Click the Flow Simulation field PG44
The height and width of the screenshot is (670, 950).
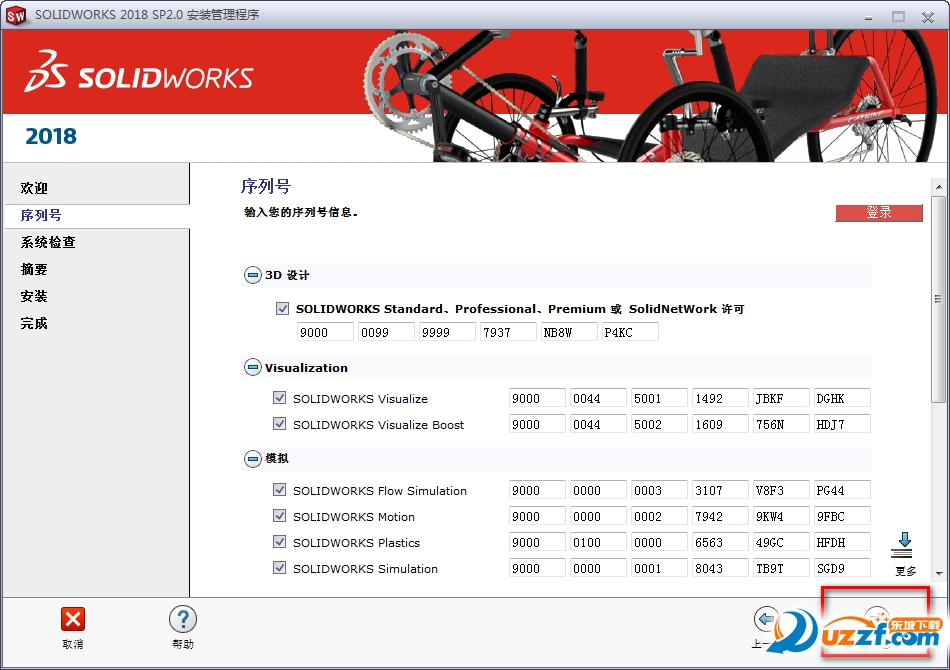[842, 490]
